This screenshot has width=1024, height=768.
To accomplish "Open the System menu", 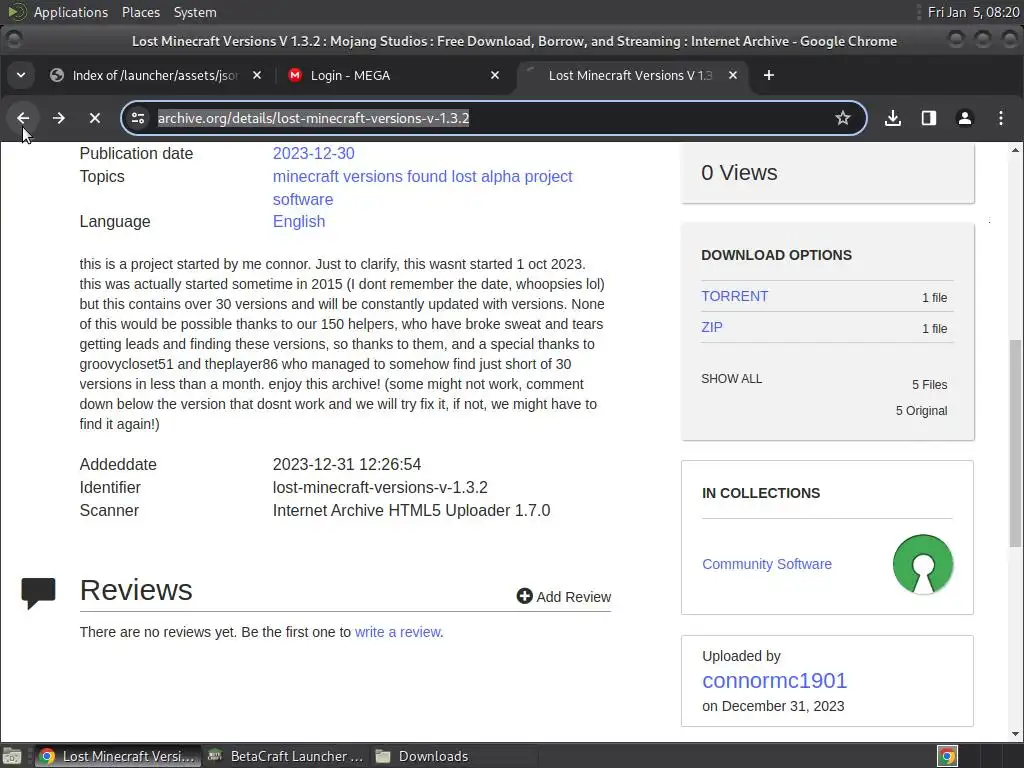I will [195, 12].
